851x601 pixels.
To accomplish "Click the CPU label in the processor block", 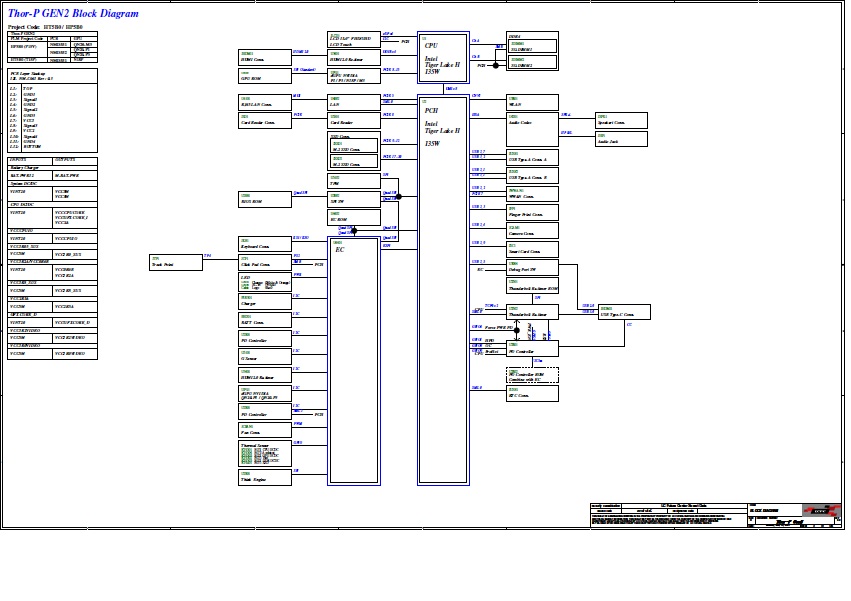I will click(x=431, y=46).
